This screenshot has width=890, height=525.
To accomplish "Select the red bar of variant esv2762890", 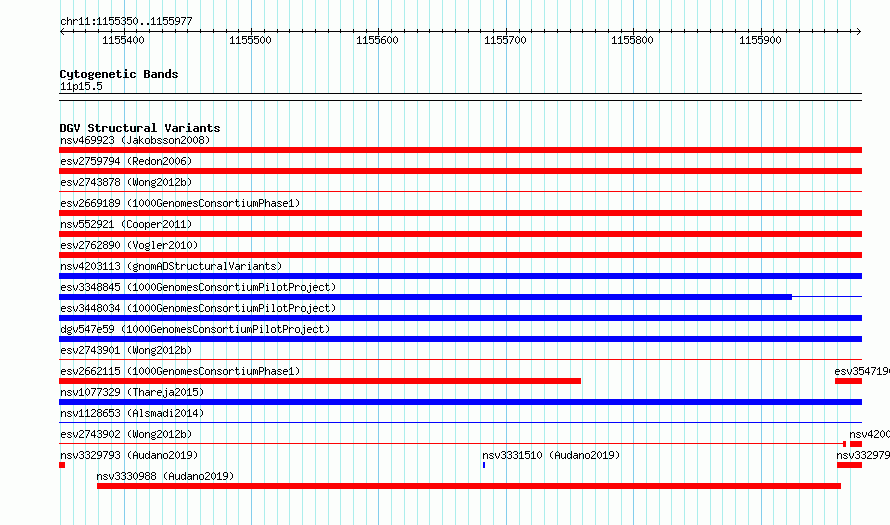I will [460, 255].
